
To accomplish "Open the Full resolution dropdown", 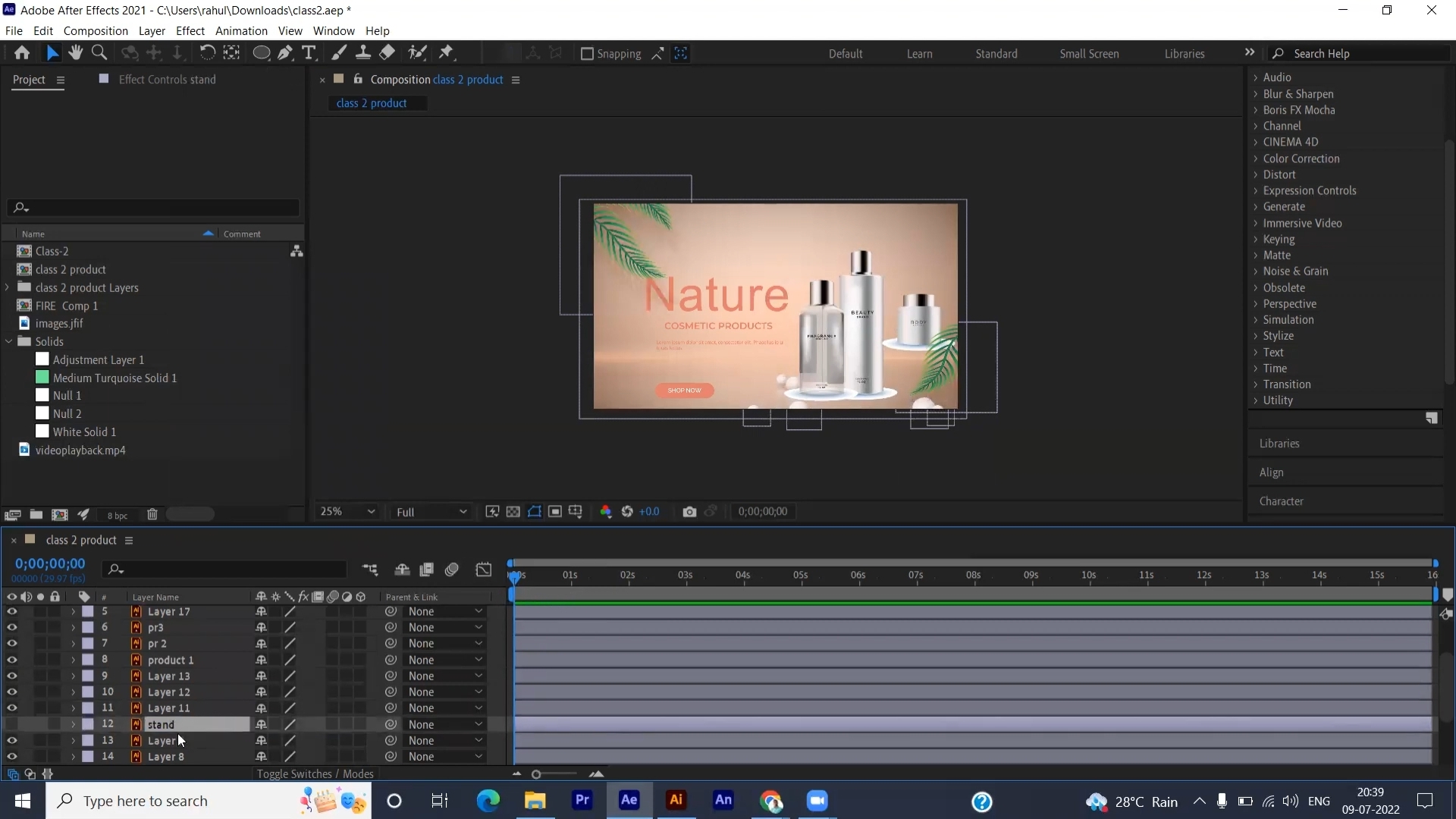I will coord(431,512).
